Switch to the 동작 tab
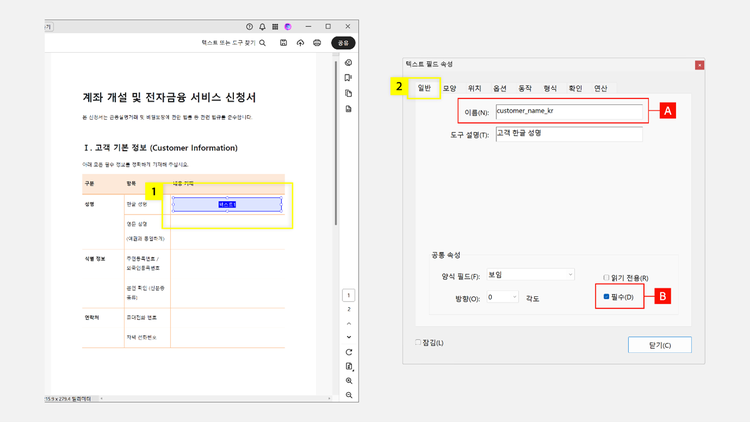 [525, 88]
